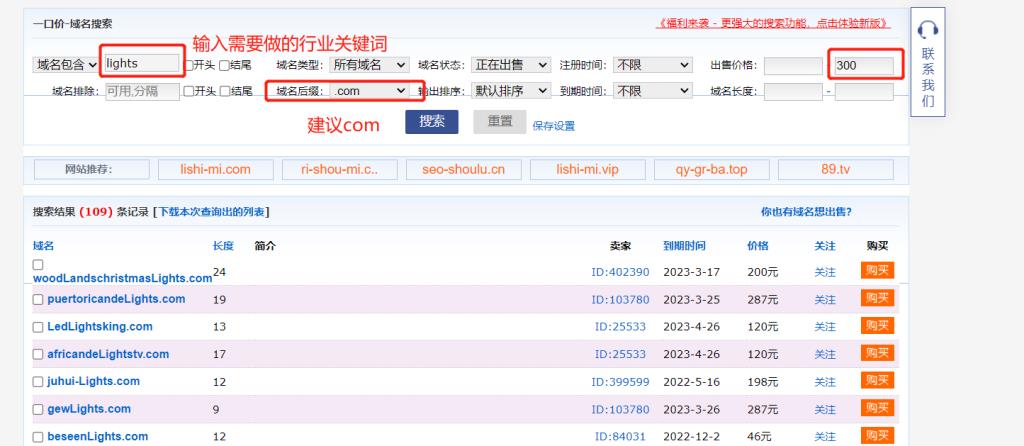Open recommended site lishi-mi.vip
The width and height of the screenshot is (1024, 446).
click(x=588, y=170)
